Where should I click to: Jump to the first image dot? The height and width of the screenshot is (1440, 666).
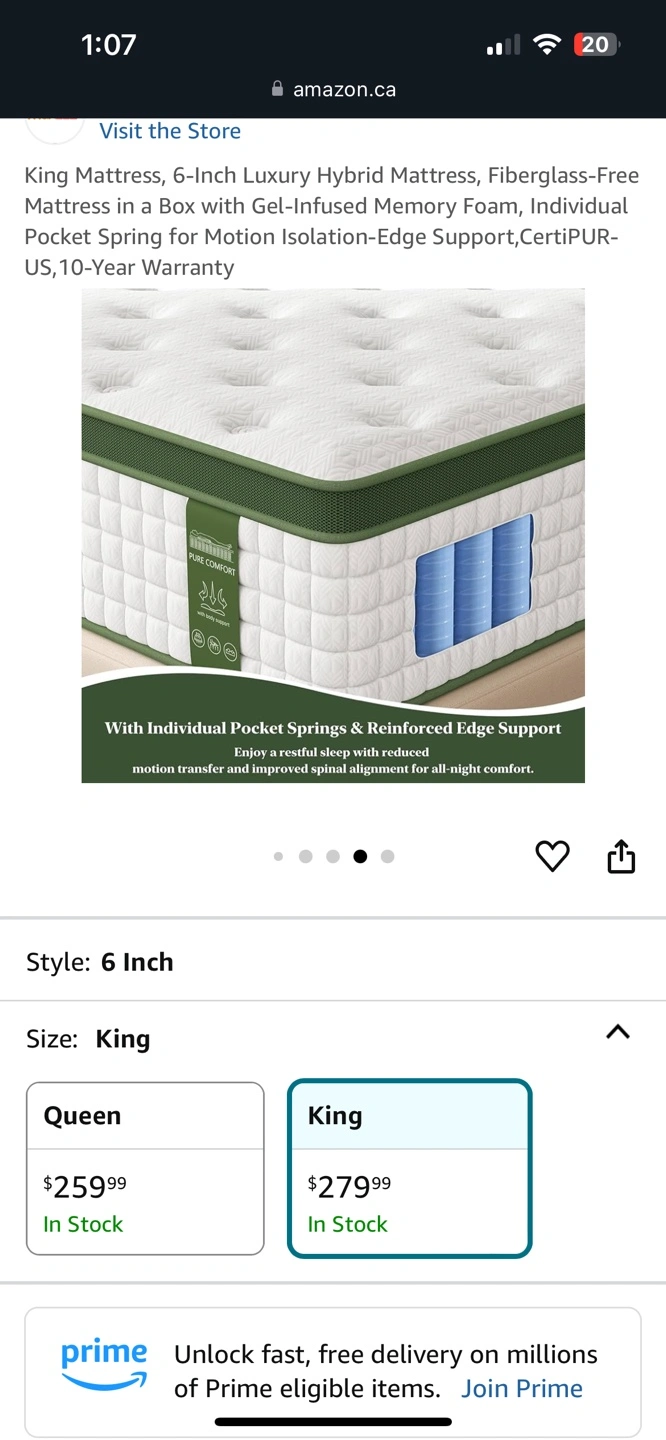(278, 856)
